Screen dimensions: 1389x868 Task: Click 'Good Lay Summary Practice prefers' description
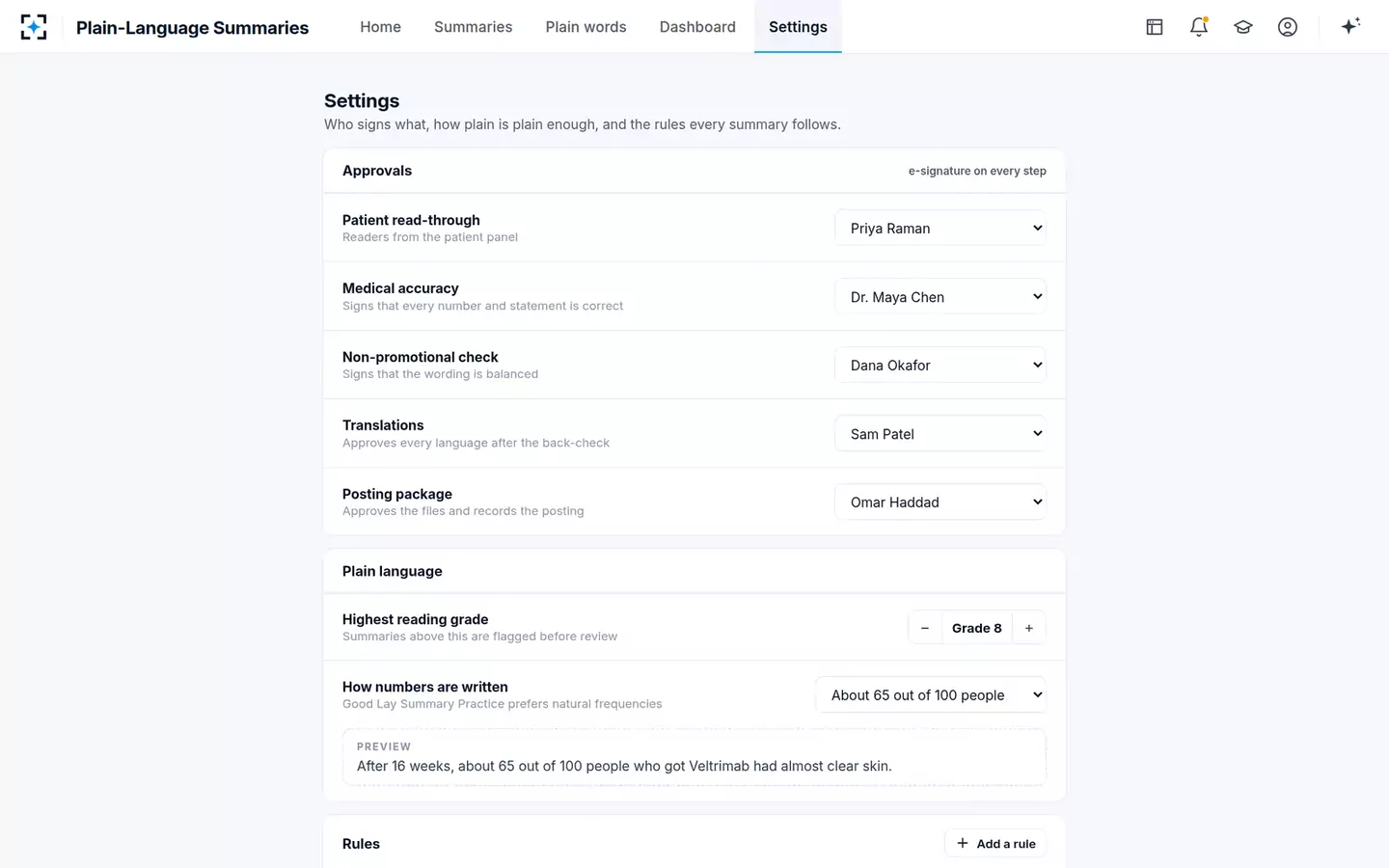(502, 704)
